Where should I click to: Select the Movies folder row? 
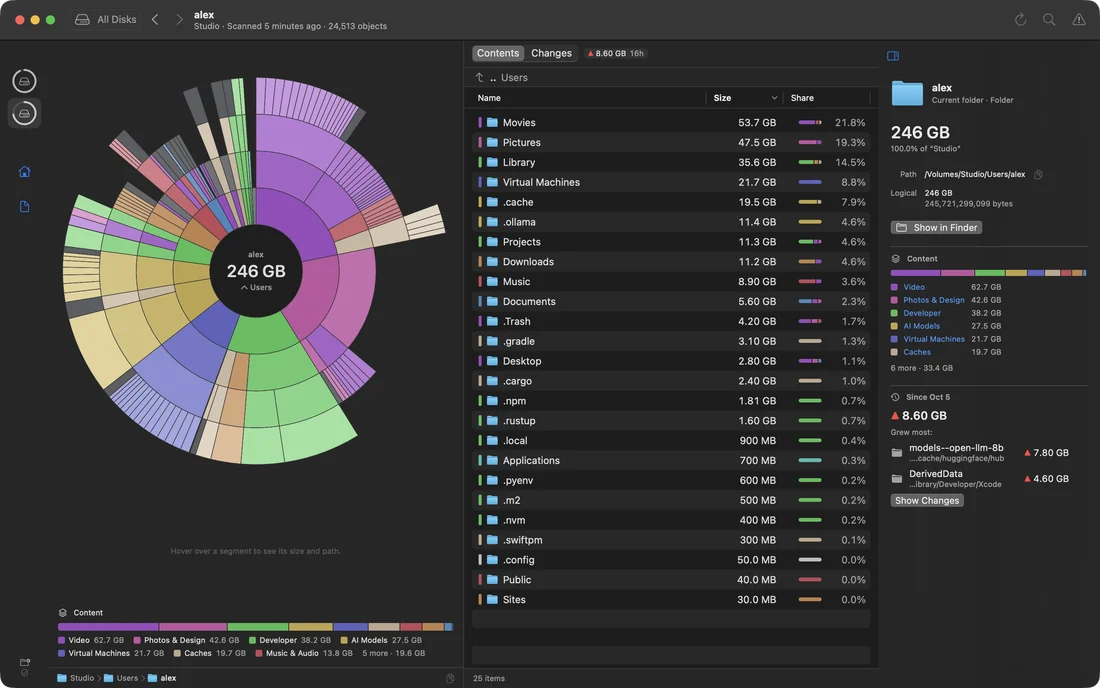point(671,123)
